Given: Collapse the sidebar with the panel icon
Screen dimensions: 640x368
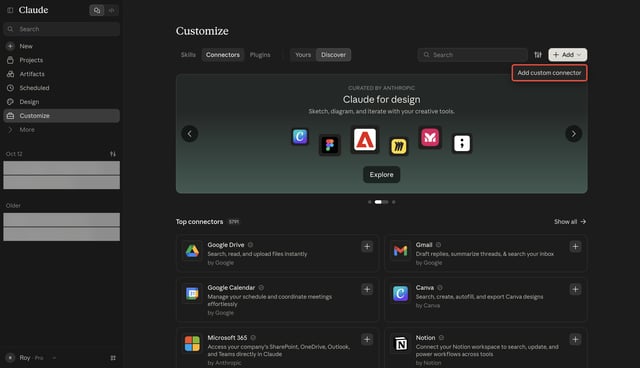Looking at the screenshot, I should click(10, 10).
